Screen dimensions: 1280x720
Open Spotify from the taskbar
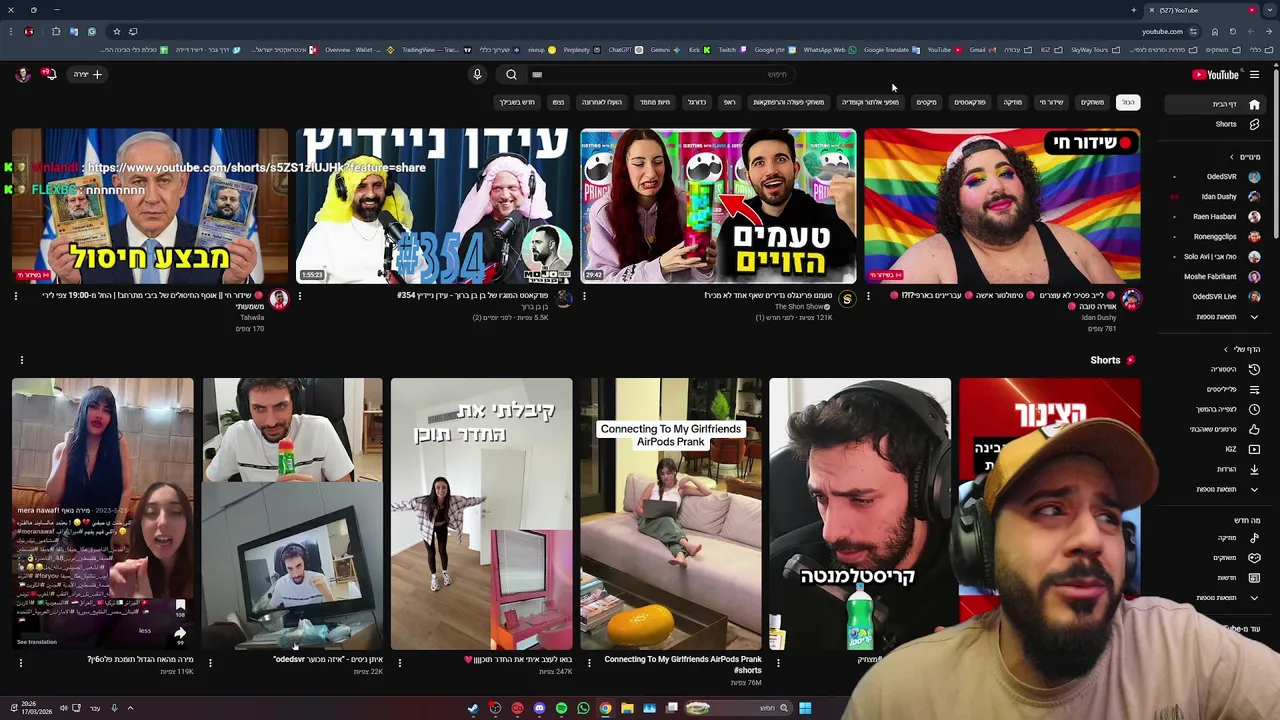click(x=561, y=708)
